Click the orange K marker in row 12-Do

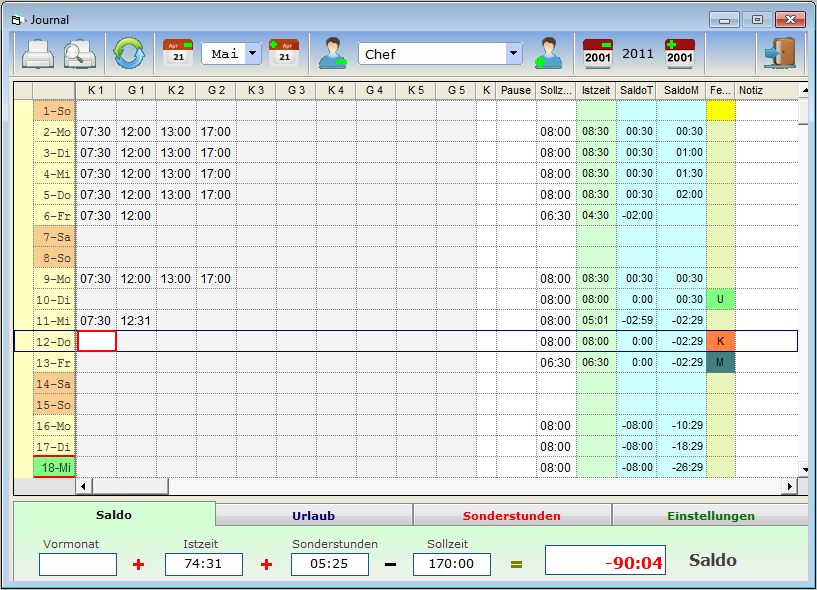(x=721, y=341)
